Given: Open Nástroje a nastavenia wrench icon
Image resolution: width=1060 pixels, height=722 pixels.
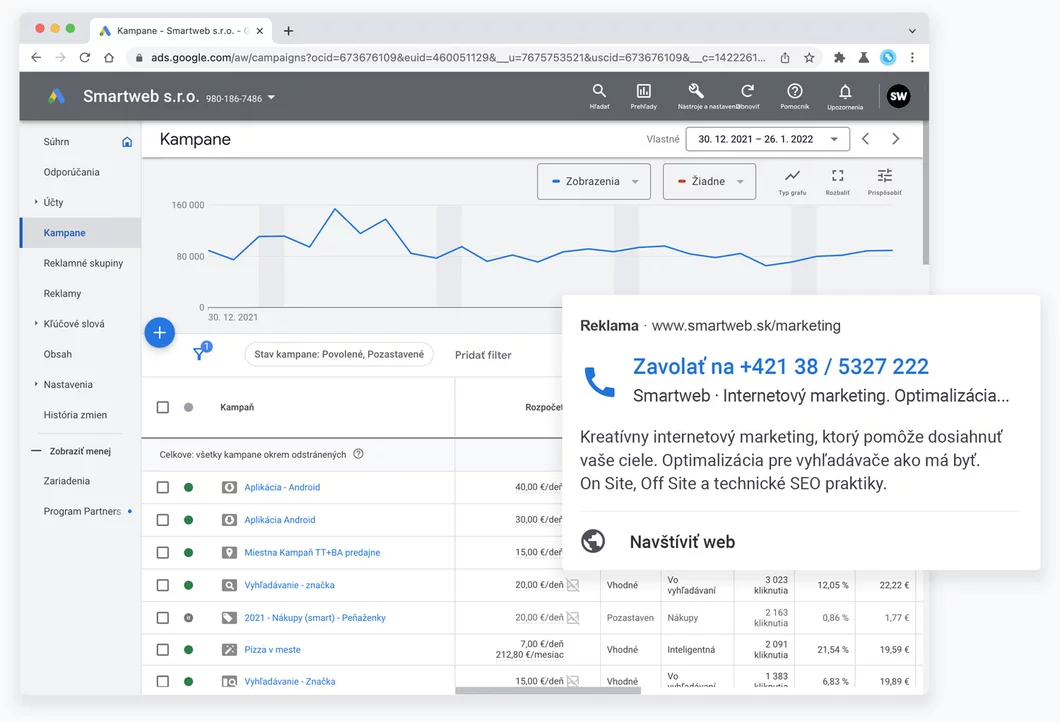Looking at the screenshot, I should point(696,91).
